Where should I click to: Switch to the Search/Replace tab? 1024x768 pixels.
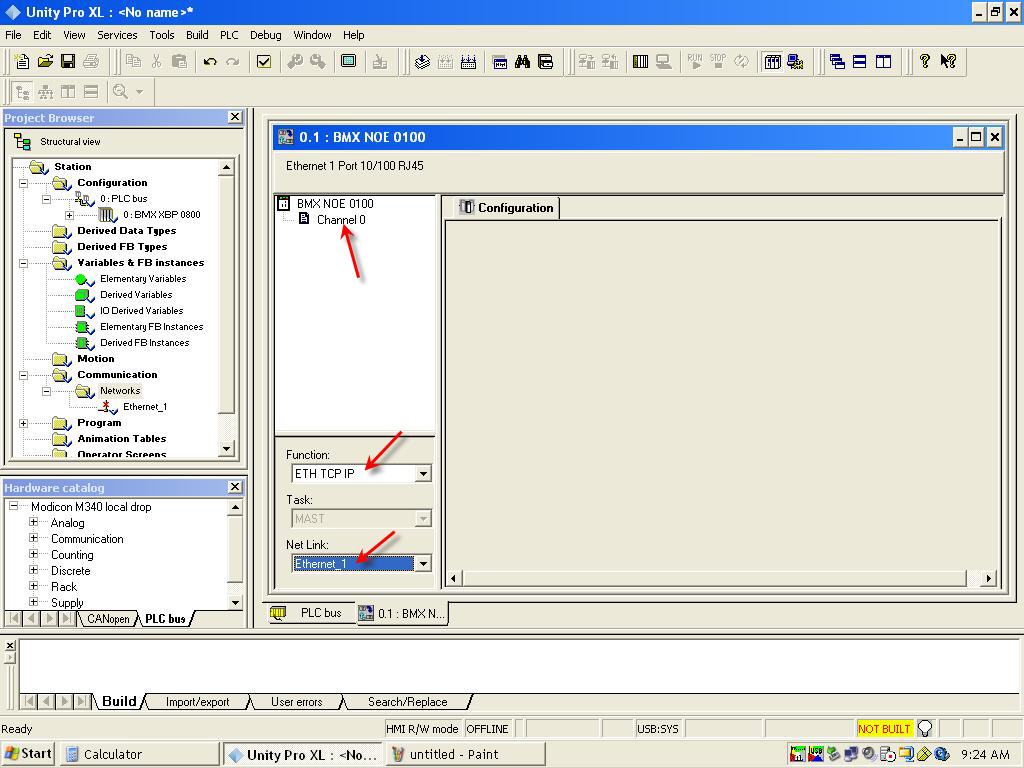(408, 702)
